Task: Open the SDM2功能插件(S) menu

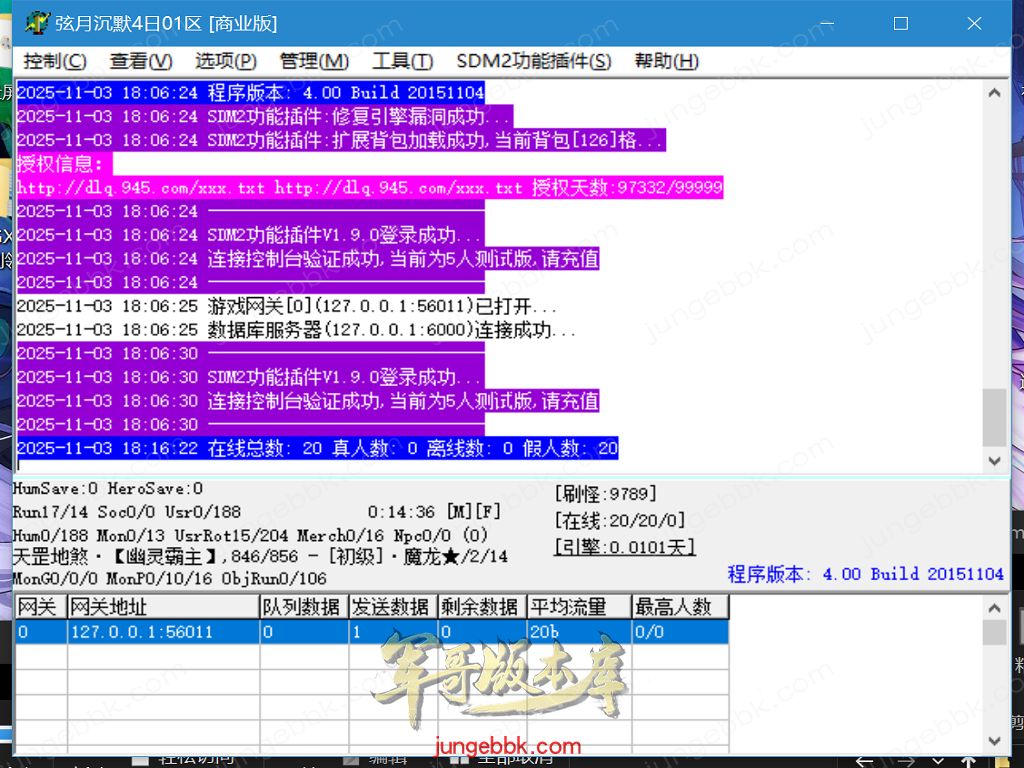Action: tap(533, 61)
